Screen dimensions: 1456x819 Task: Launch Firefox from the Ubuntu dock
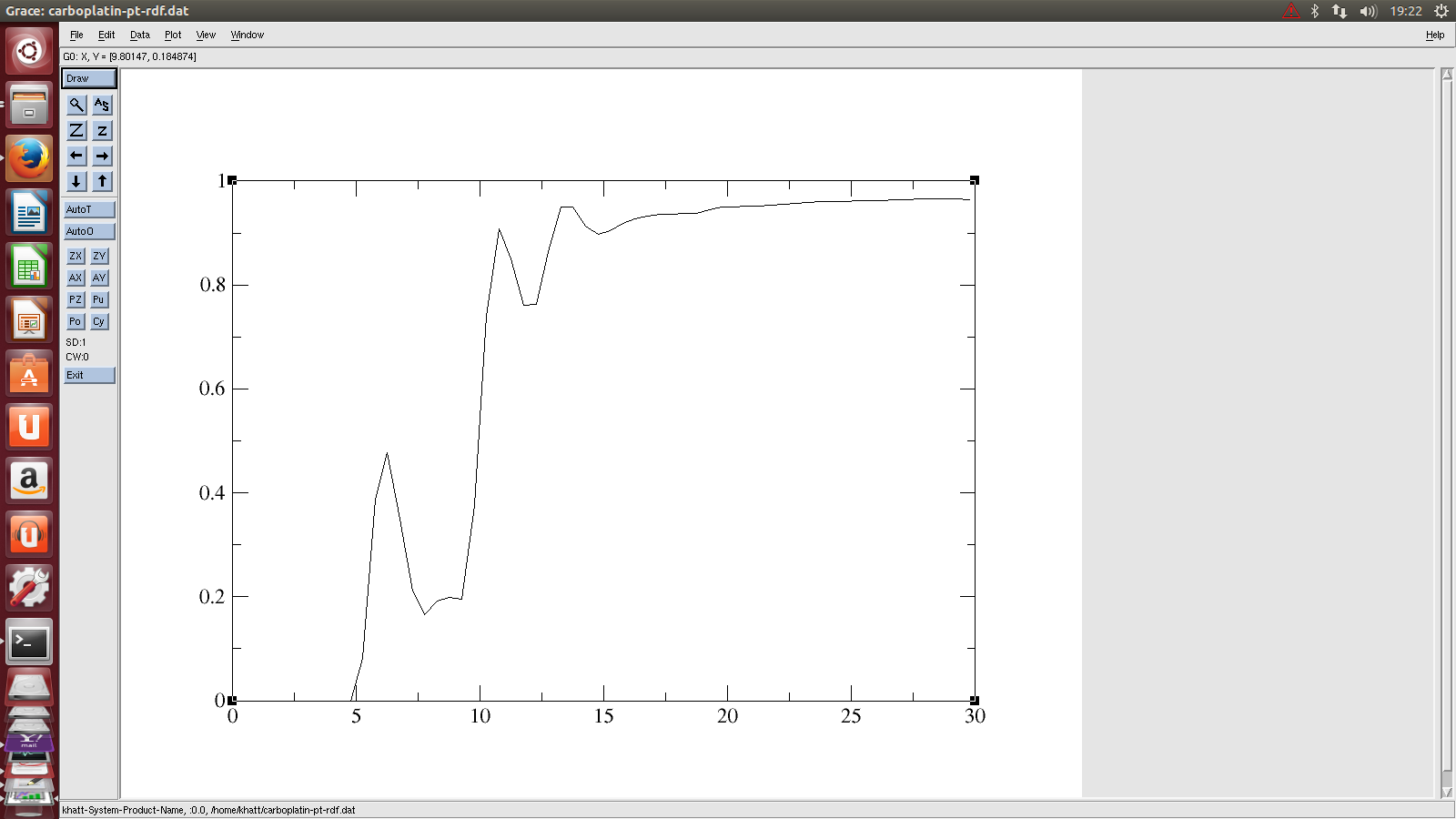(x=29, y=159)
